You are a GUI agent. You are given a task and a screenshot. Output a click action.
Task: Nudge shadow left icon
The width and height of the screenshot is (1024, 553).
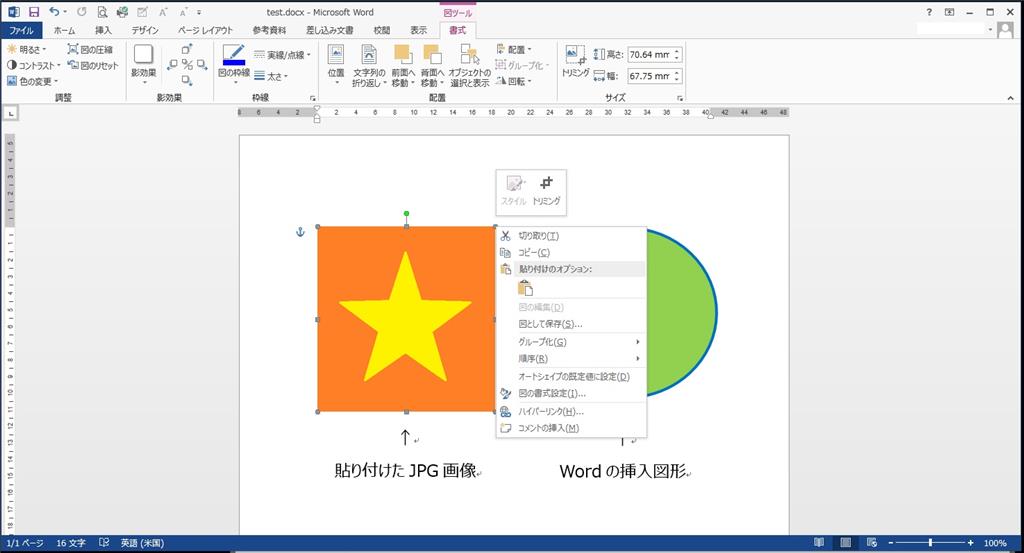(x=172, y=65)
